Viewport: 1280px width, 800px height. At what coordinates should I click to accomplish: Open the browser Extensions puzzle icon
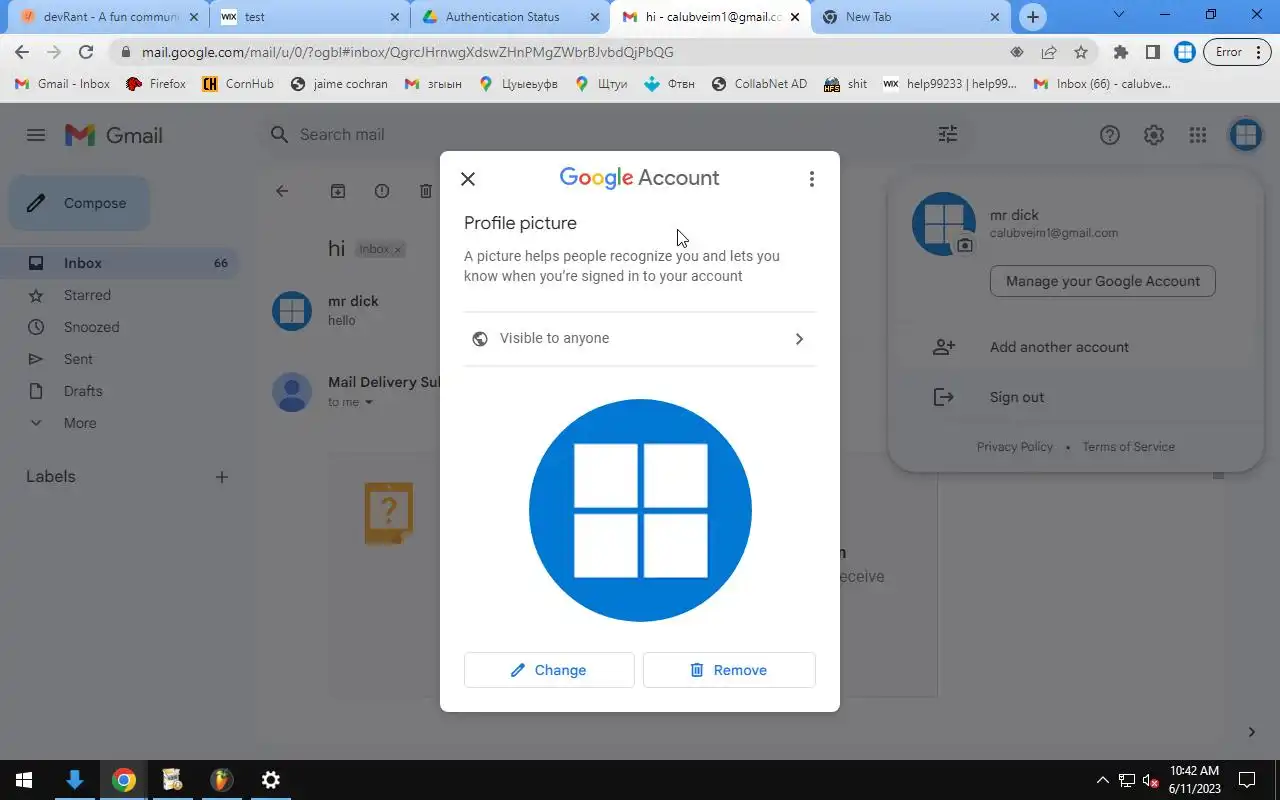[x=1121, y=52]
